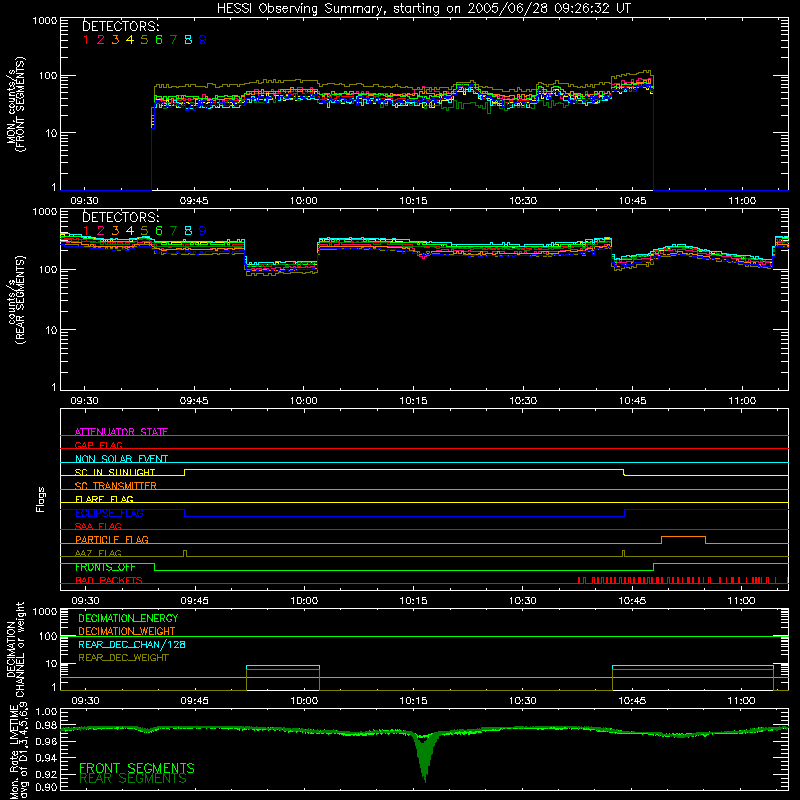Click 10:30 time tick under rear segments plot

(523, 401)
